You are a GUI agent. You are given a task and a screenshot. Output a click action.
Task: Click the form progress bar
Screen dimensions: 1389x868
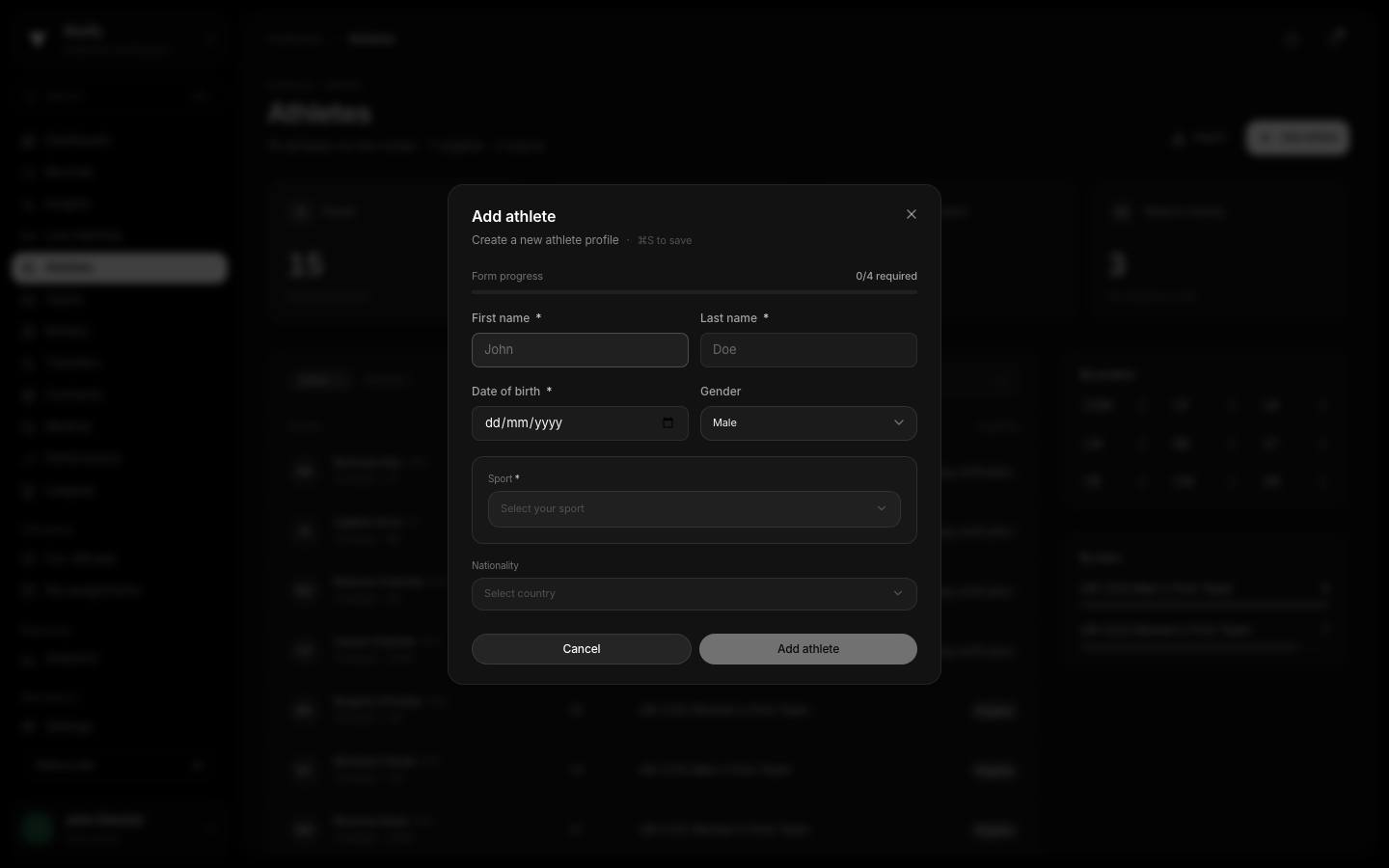click(x=694, y=291)
